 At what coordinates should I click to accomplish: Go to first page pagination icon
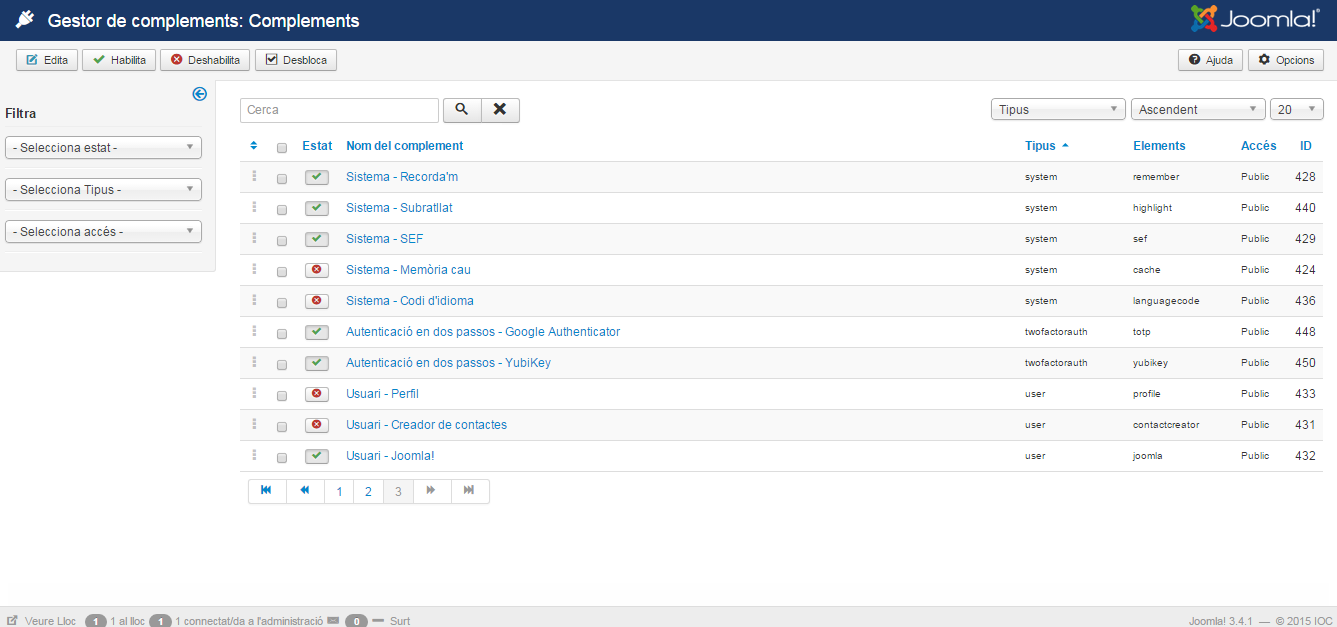[267, 491]
